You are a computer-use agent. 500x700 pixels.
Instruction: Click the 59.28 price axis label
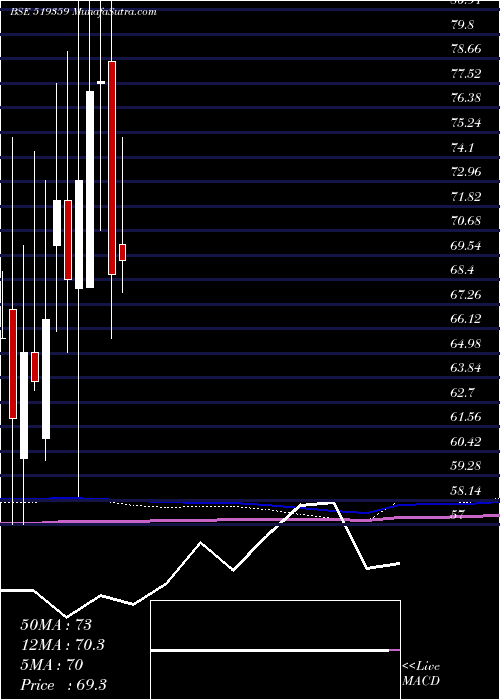[466, 466]
